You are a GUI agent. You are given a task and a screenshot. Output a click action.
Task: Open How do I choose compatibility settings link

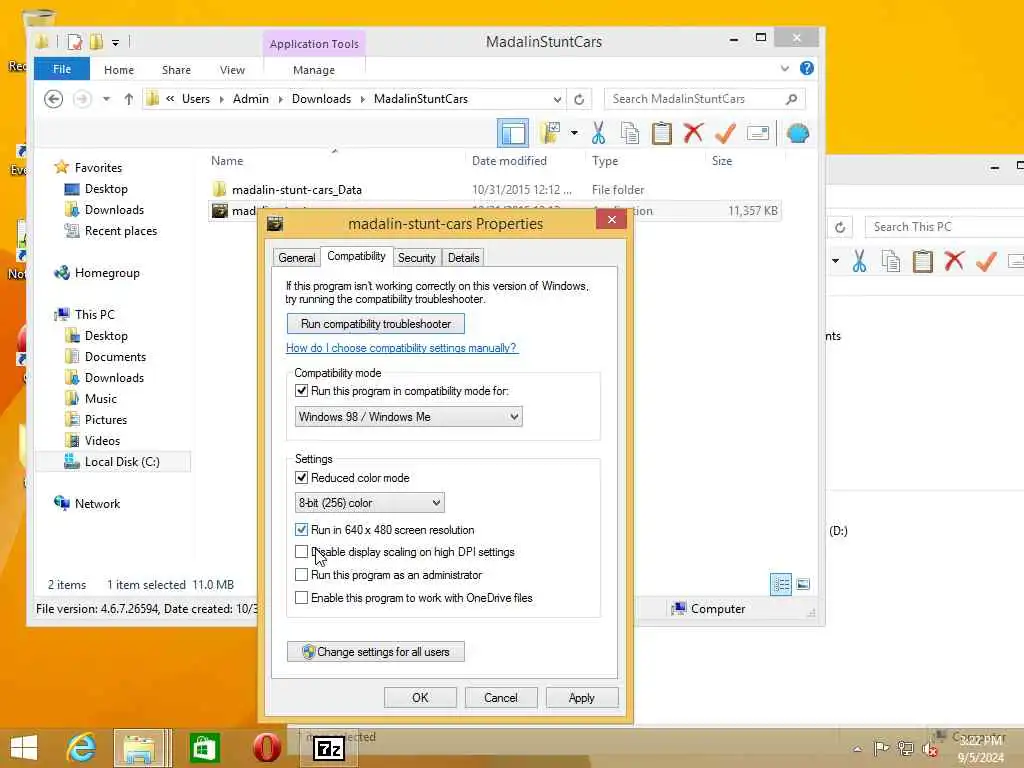click(401, 348)
